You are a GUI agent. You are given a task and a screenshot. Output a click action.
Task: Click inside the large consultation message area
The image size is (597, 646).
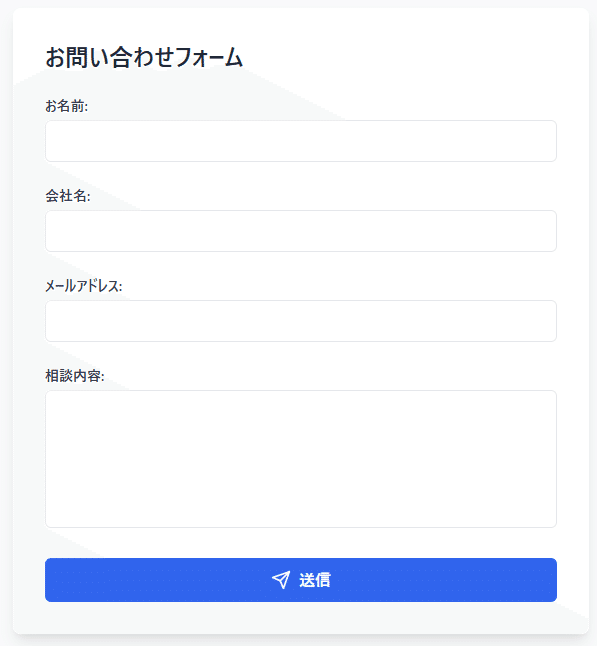(301, 459)
